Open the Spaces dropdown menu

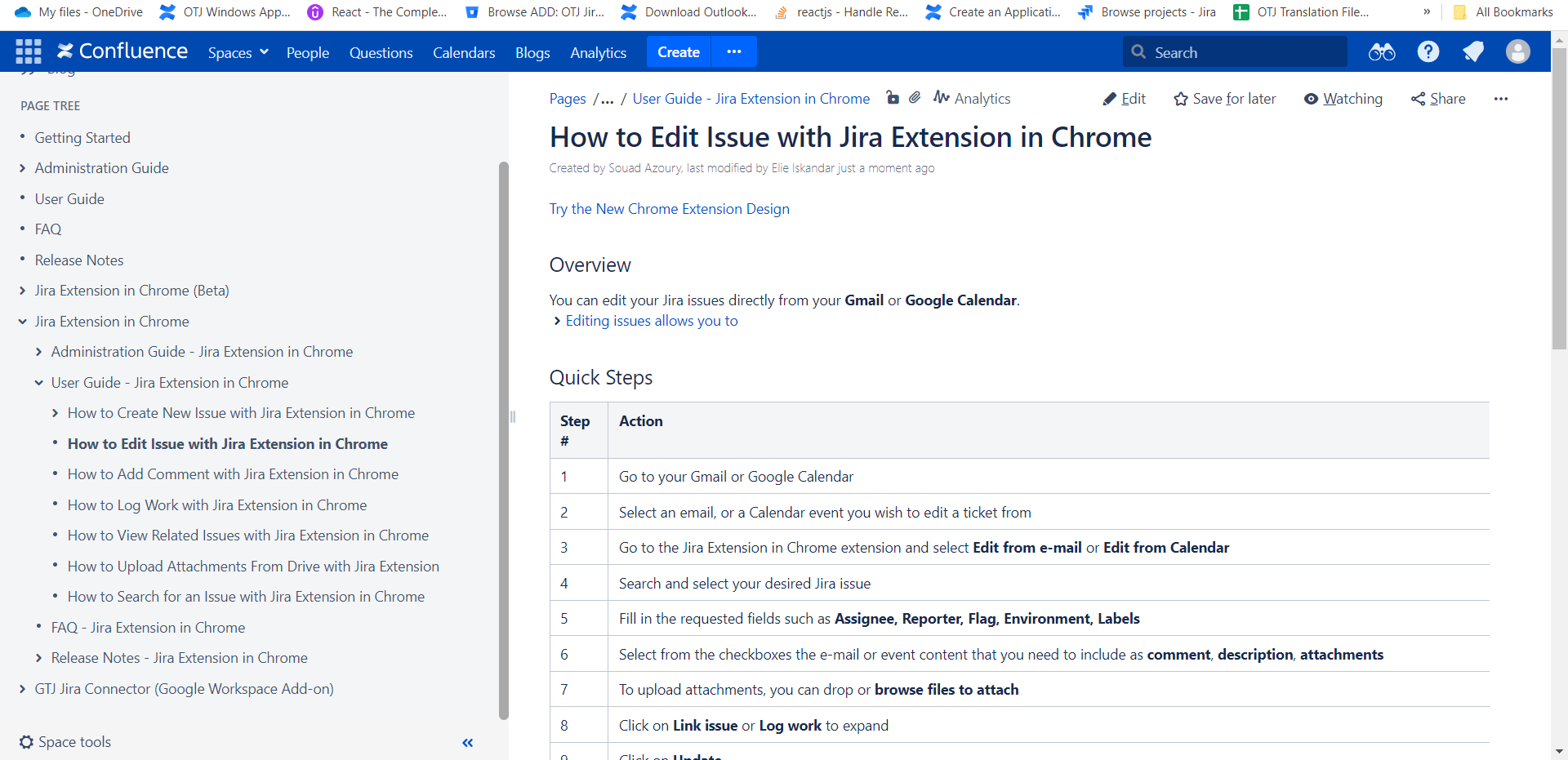pos(238,52)
